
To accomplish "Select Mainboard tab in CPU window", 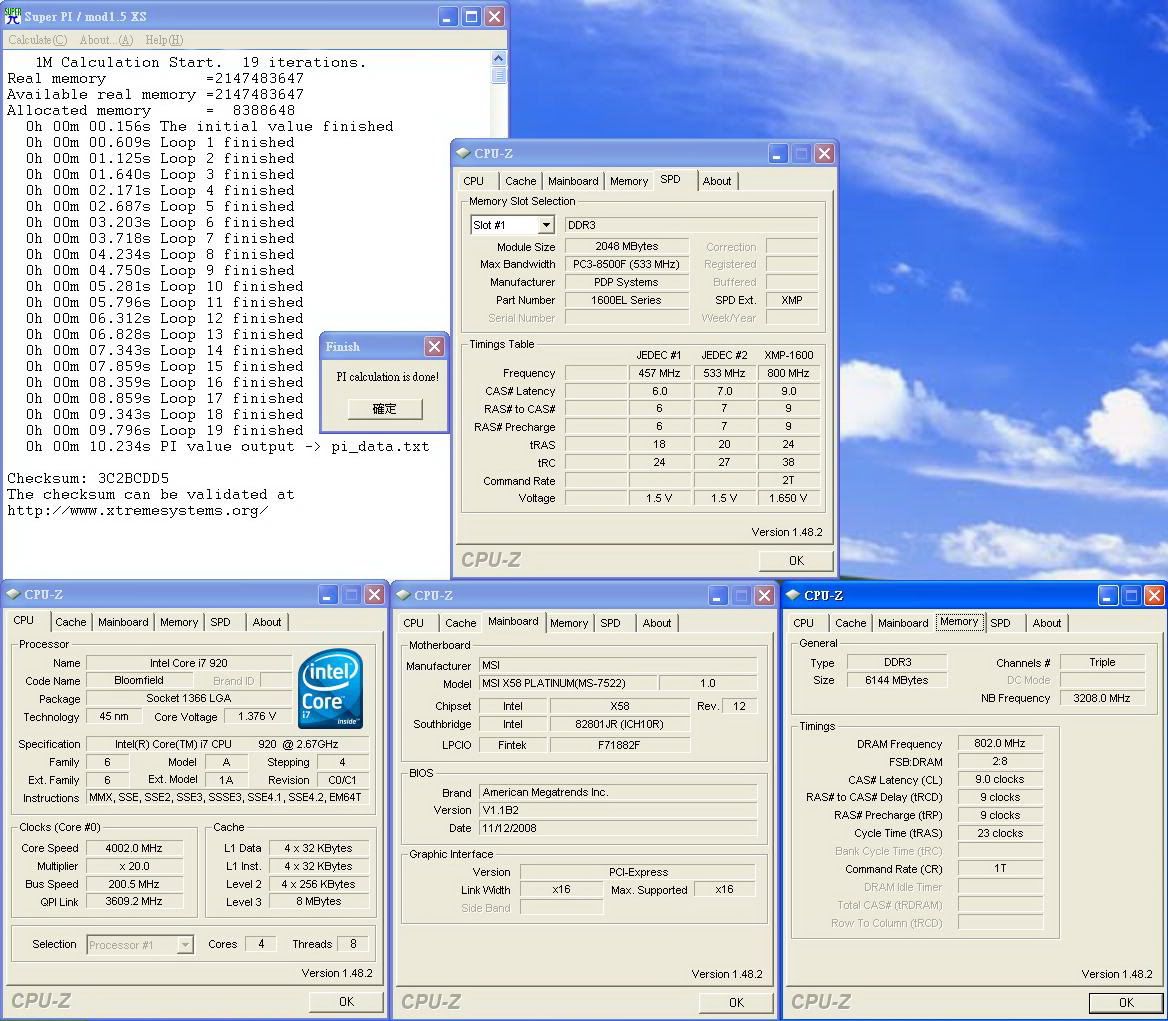I will [x=123, y=622].
